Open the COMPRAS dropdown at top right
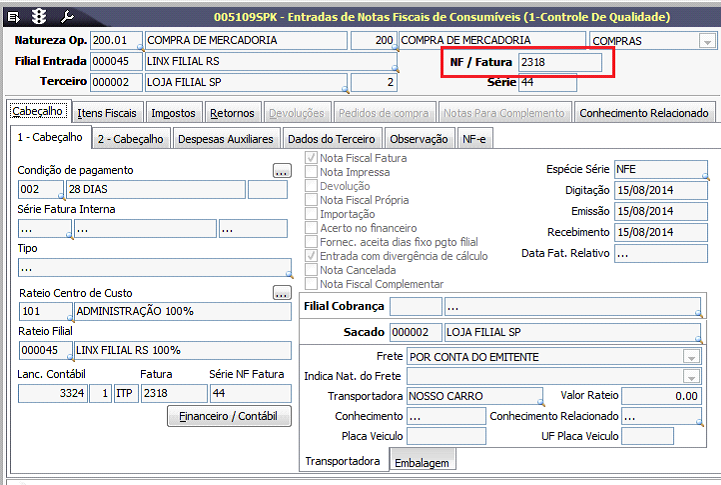Screen dimensions: 721x485 click(707, 42)
